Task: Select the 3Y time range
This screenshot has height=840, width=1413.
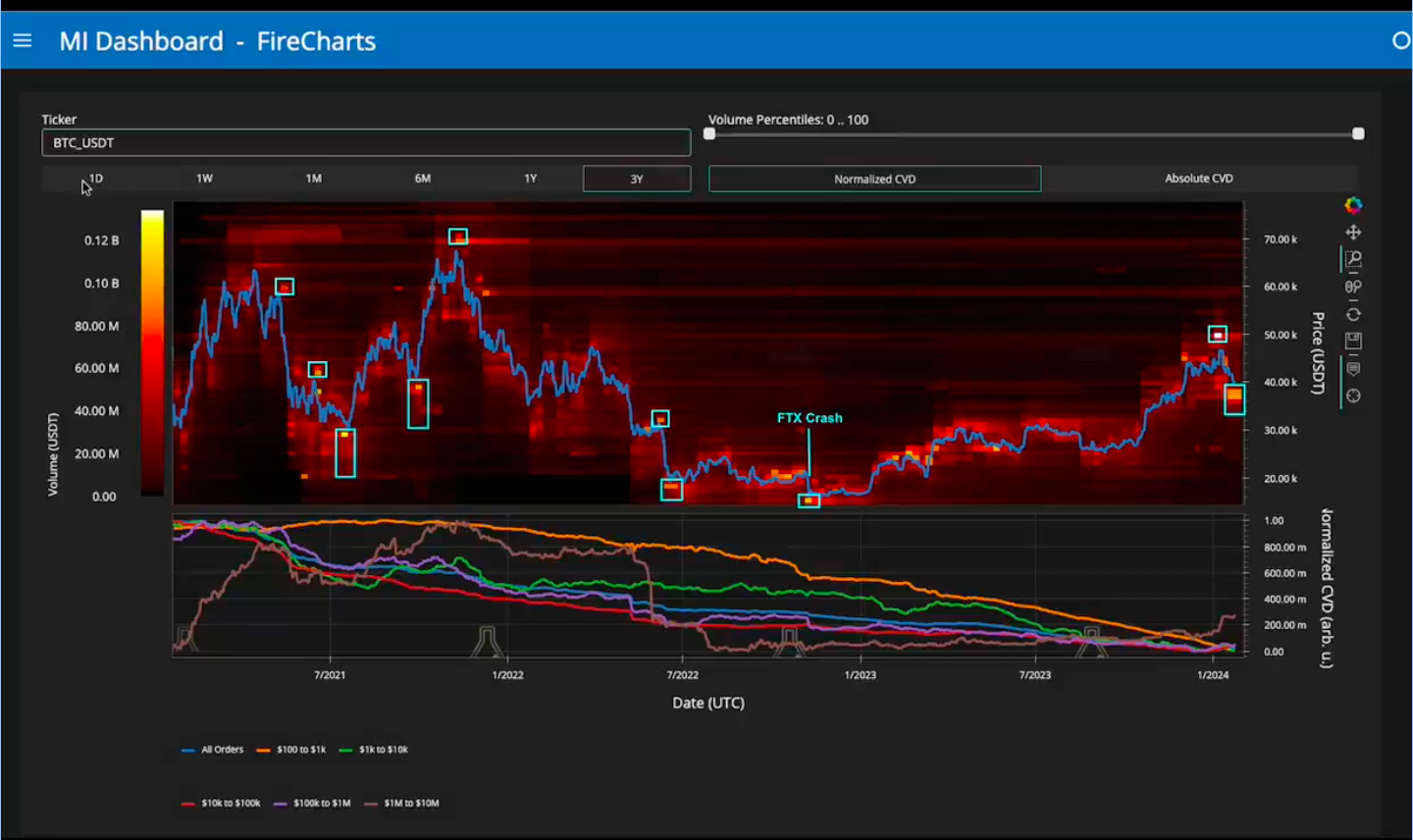Action: (x=637, y=179)
